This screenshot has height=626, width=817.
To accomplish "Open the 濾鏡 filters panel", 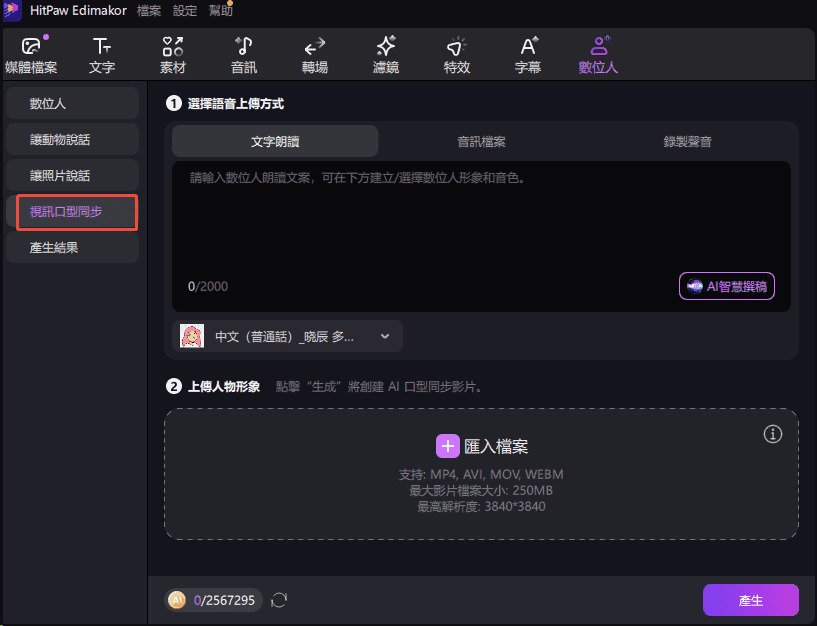I will (x=385, y=54).
